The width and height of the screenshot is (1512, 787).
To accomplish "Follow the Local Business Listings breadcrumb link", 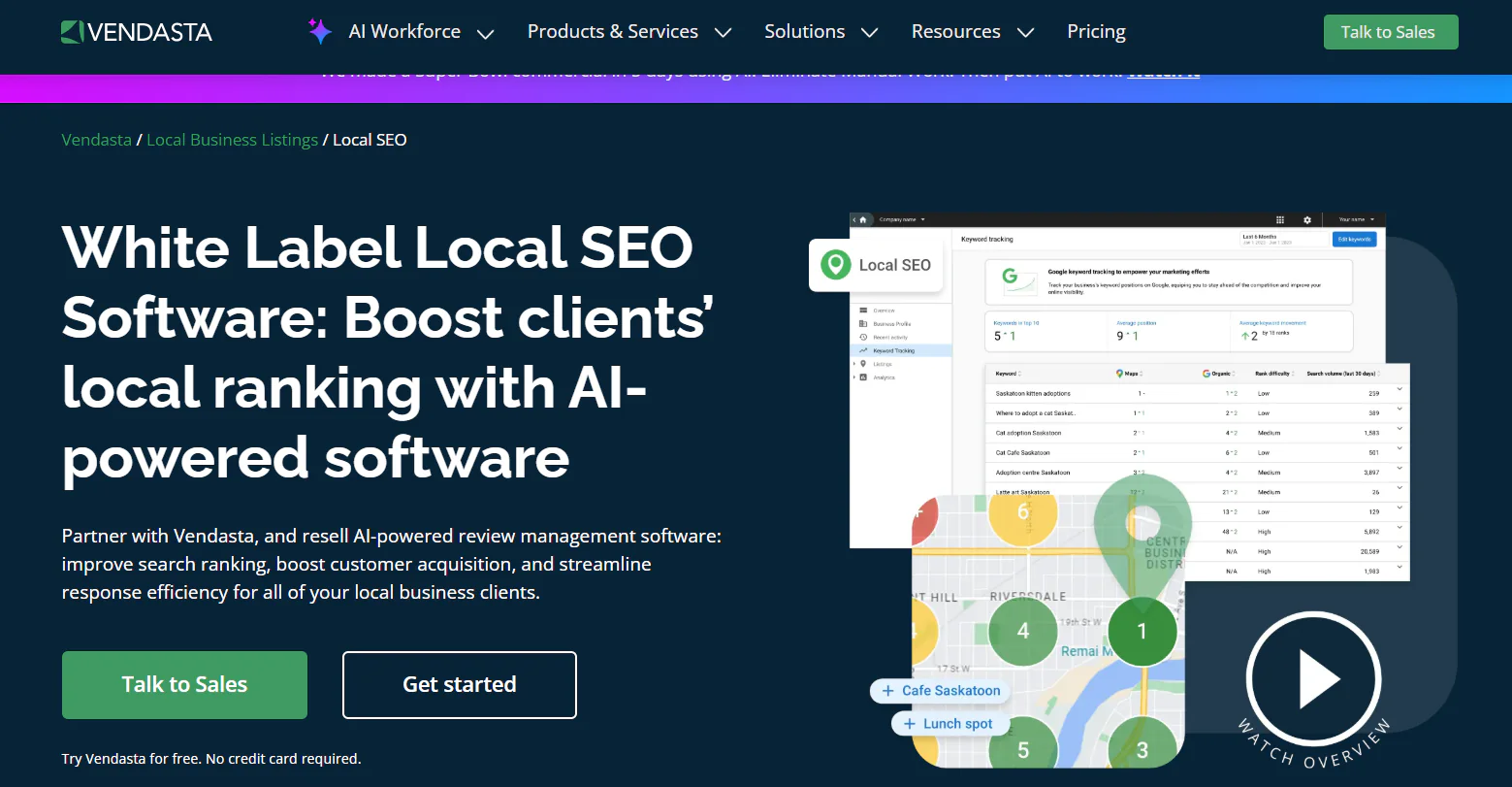I will (232, 140).
